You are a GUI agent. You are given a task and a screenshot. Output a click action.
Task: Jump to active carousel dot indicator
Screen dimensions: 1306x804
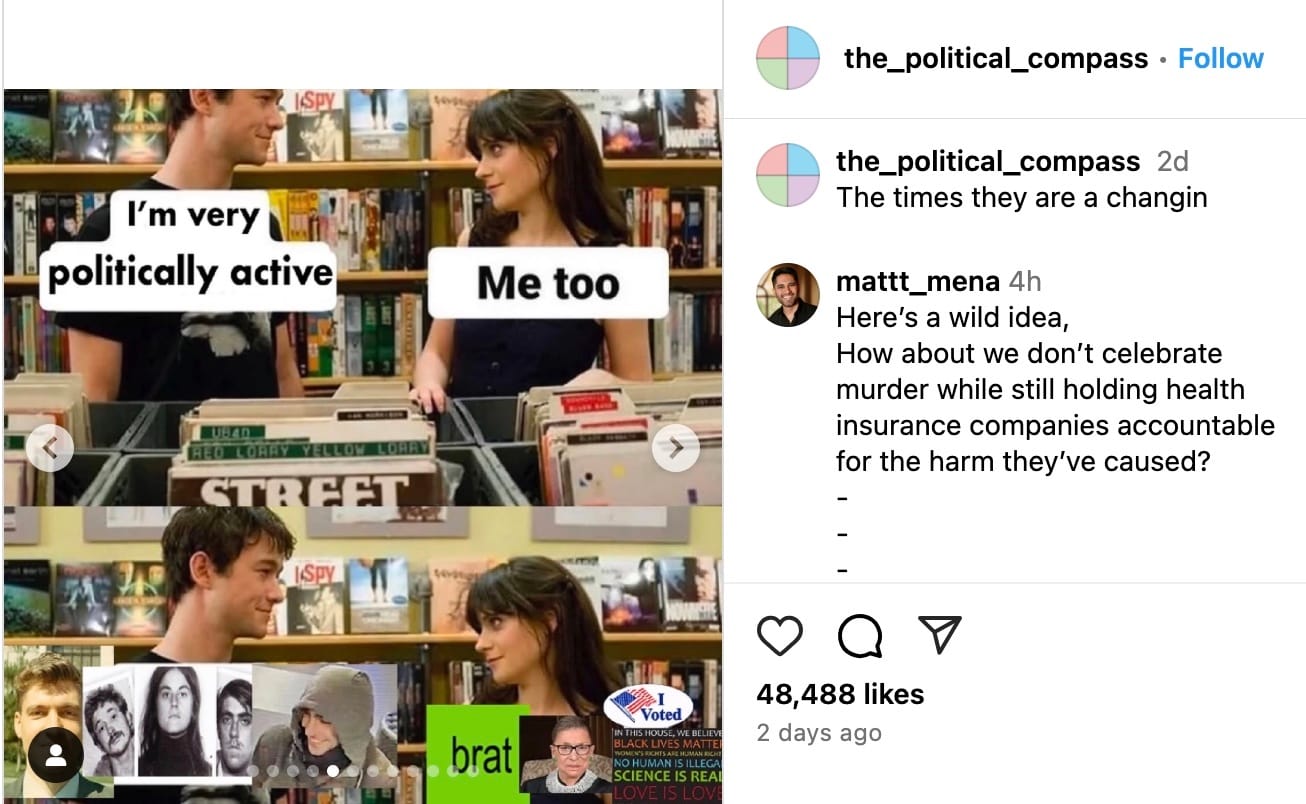click(x=332, y=771)
